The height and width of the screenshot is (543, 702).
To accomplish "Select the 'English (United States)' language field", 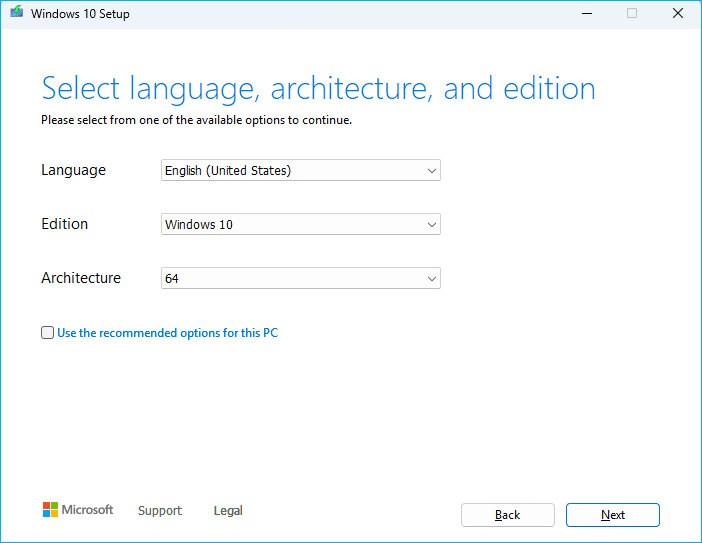I will coord(290,171).
